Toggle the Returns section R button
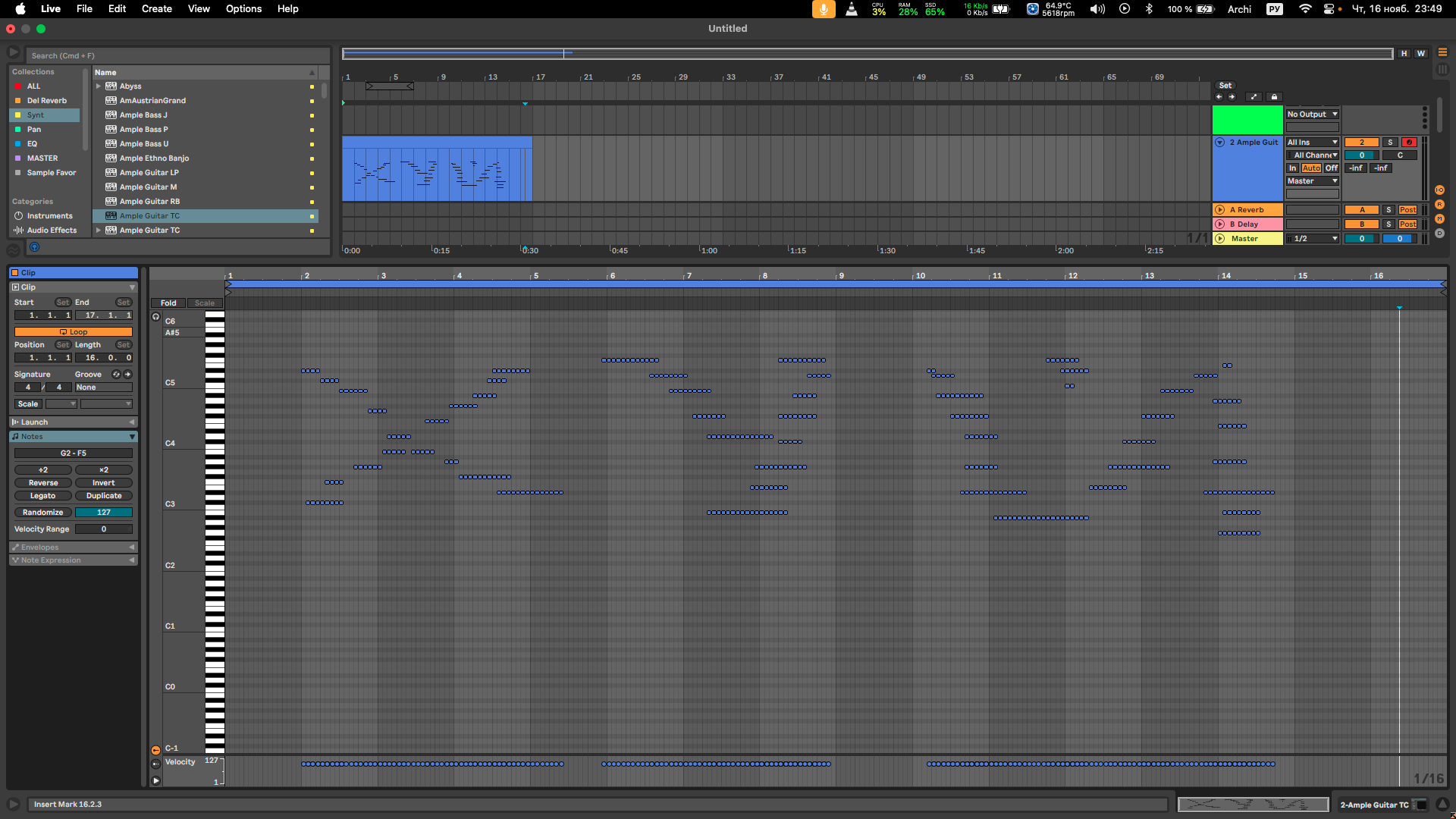The width and height of the screenshot is (1456, 819). coord(1439,205)
